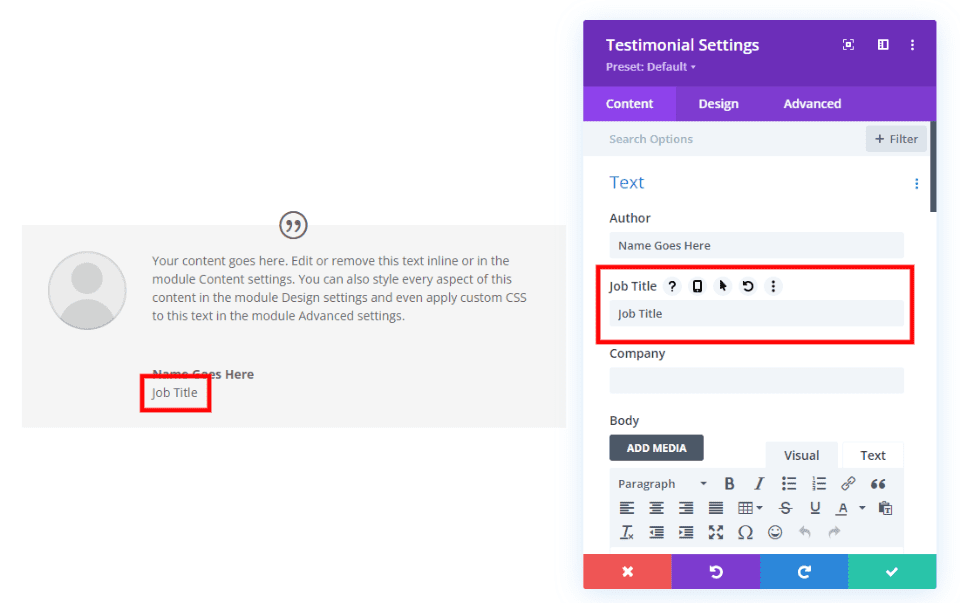Open the Paragraph format dropdown
This screenshot has width=960, height=603.
(662, 484)
